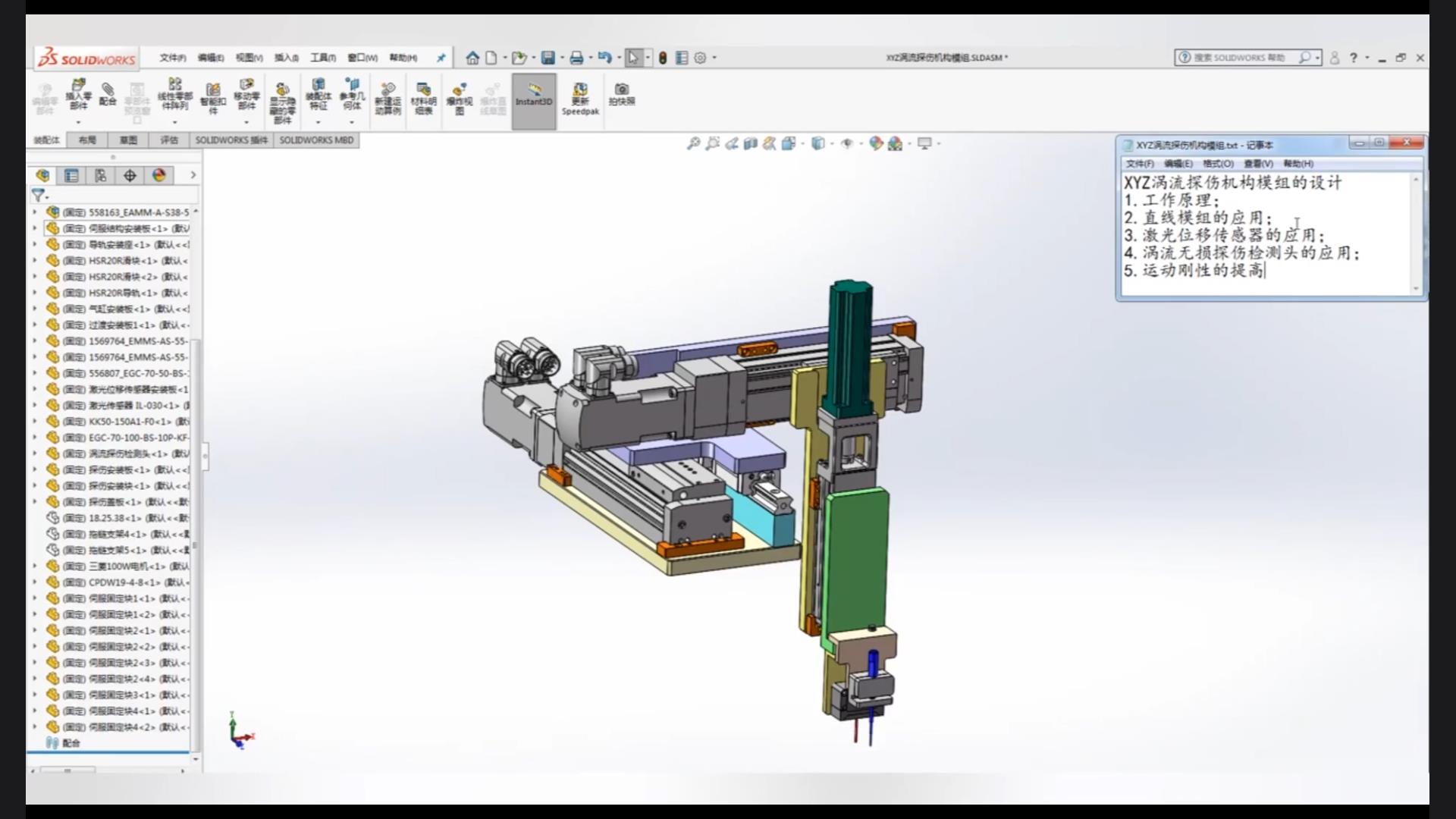Image resolution: width=1456 pixels, height=819 pixels.
Task: Click the SOLIDWORKS help search field
Action: tap(1247, 58)
